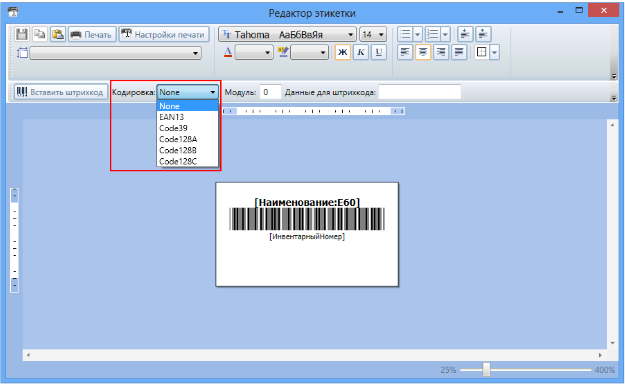Select EAN13 encoding option

coord(187,117)
